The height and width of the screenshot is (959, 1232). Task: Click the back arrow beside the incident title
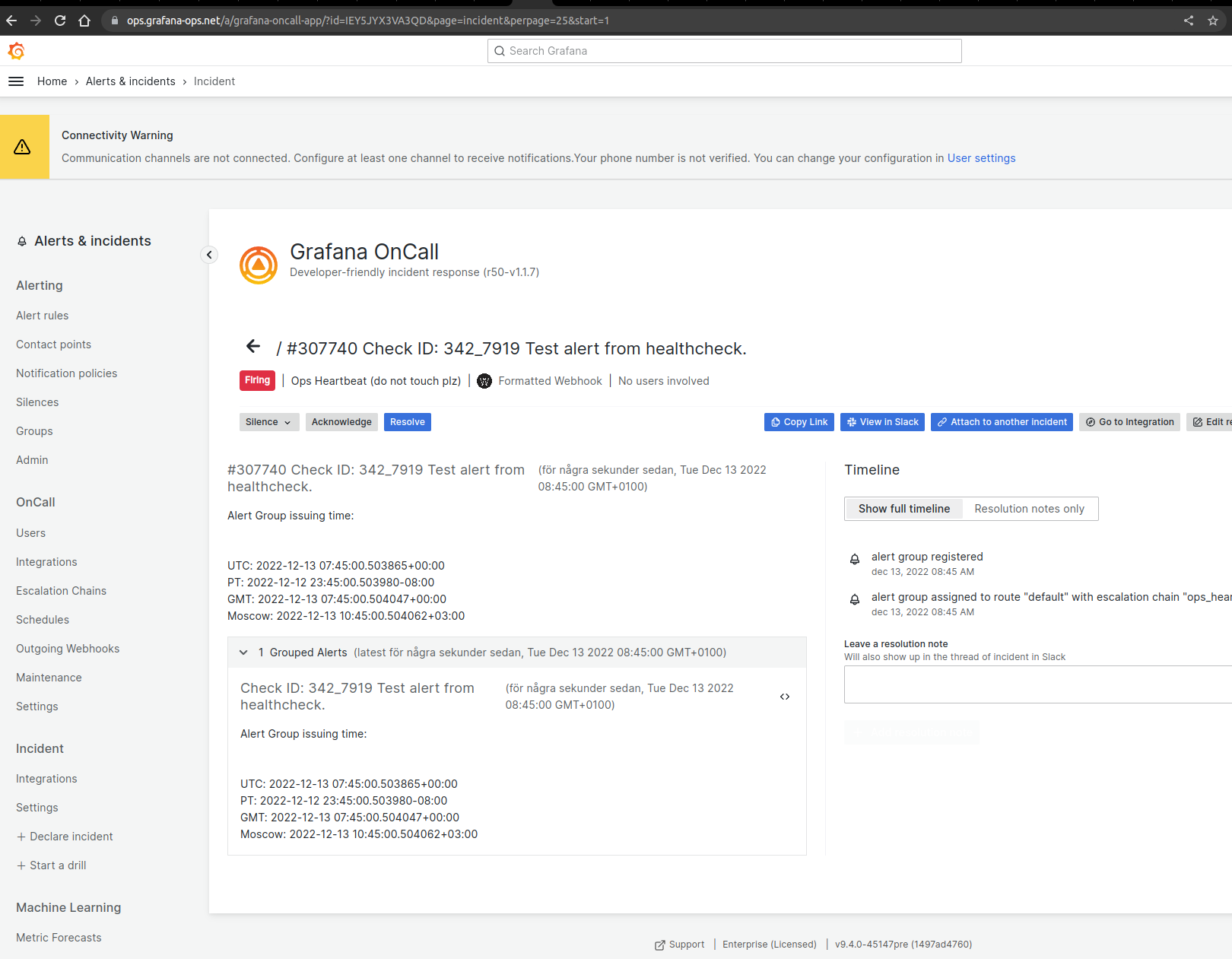(x=253, y=346)
